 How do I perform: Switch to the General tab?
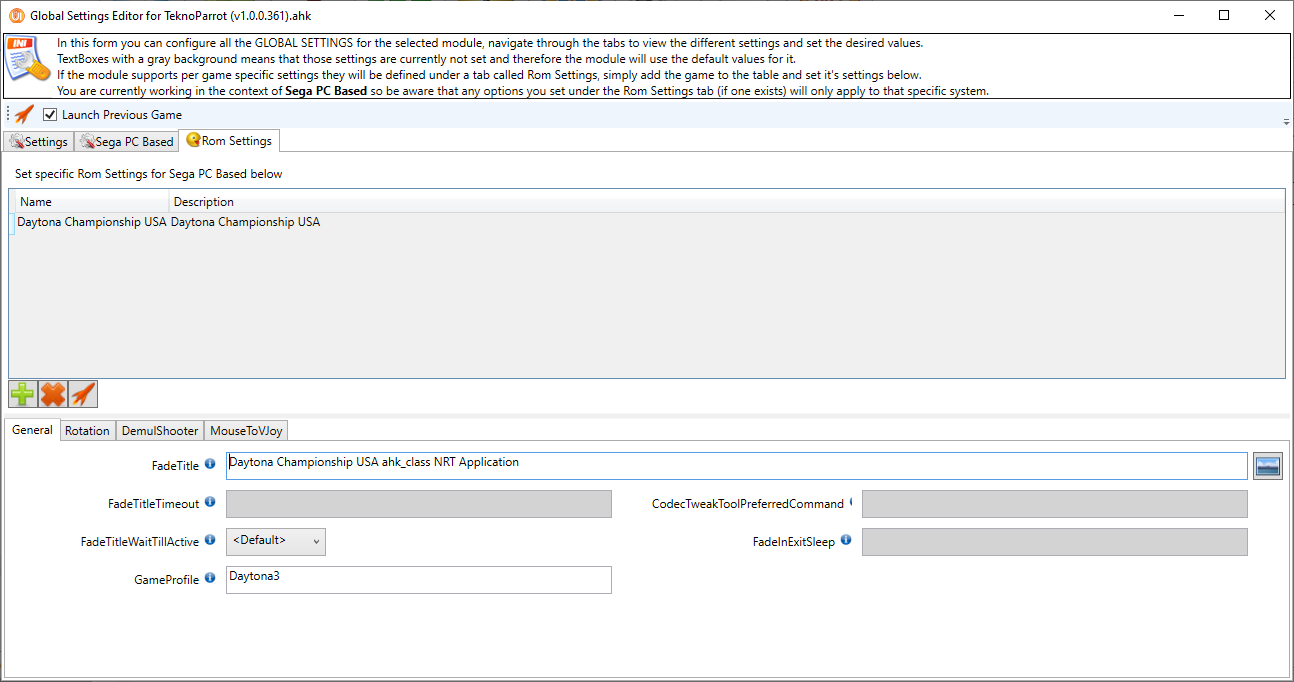33,430
